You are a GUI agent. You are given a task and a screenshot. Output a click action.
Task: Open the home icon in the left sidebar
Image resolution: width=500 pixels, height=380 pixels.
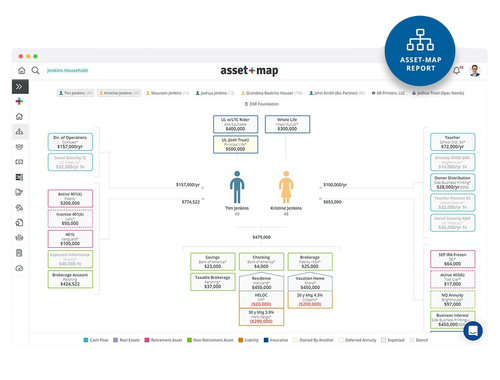click(19, 116)
